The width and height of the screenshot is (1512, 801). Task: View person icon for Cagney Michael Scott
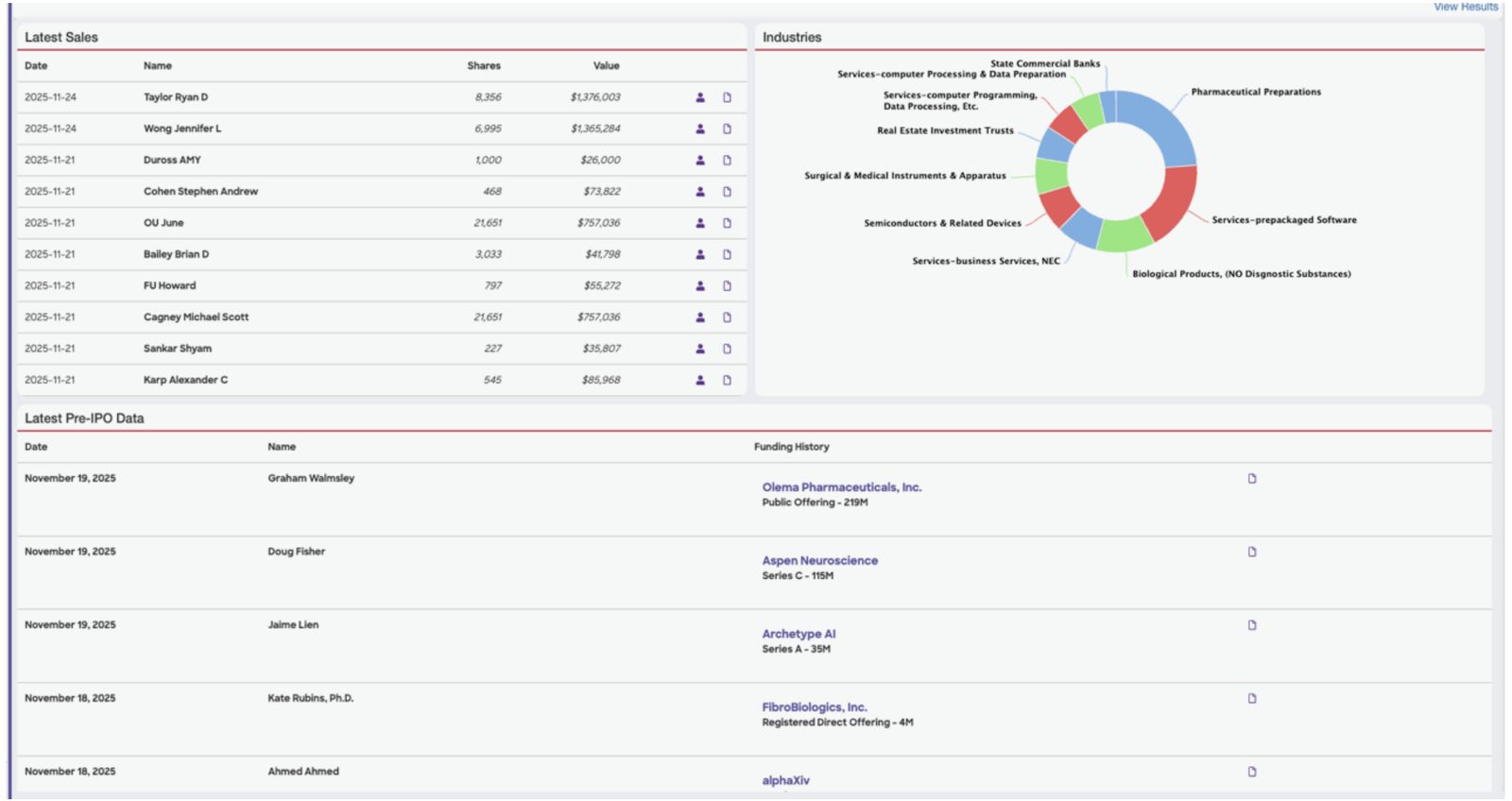click(700, 317)
